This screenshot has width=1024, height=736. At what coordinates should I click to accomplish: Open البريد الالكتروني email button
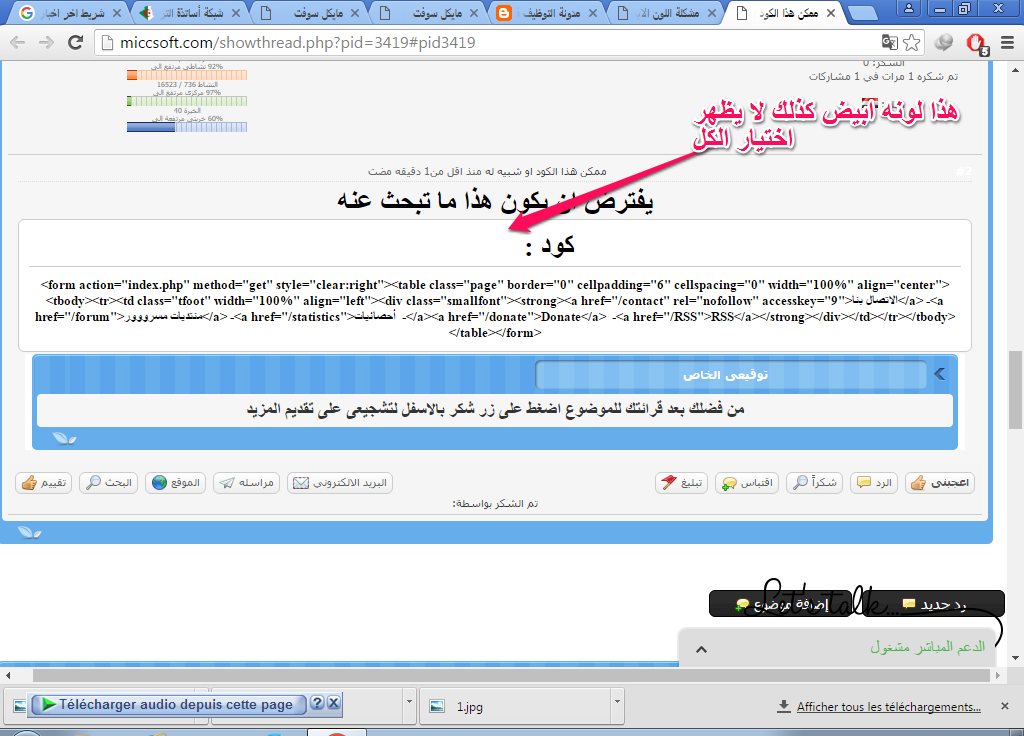340,483
